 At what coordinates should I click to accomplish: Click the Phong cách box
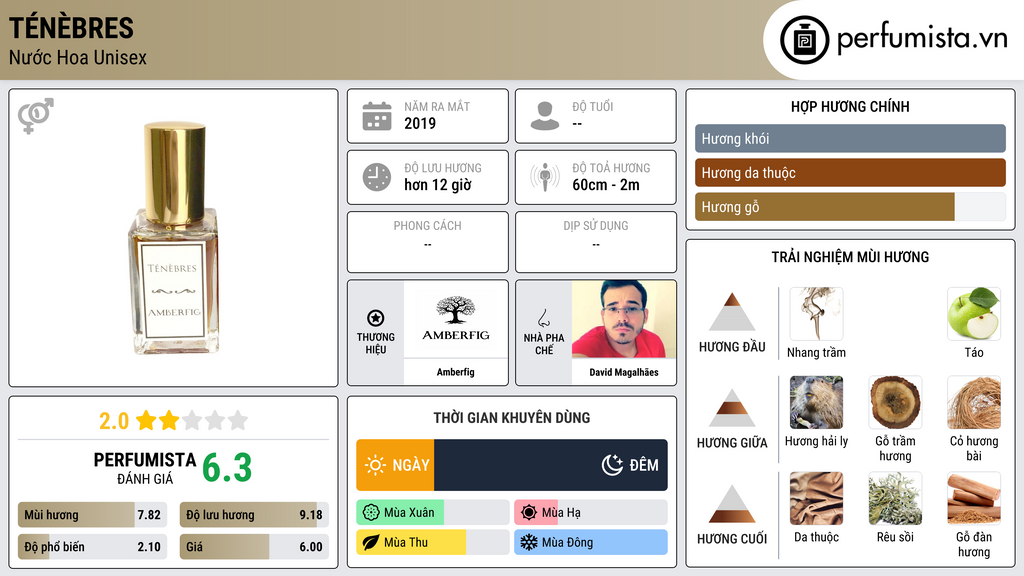[428, 242]
